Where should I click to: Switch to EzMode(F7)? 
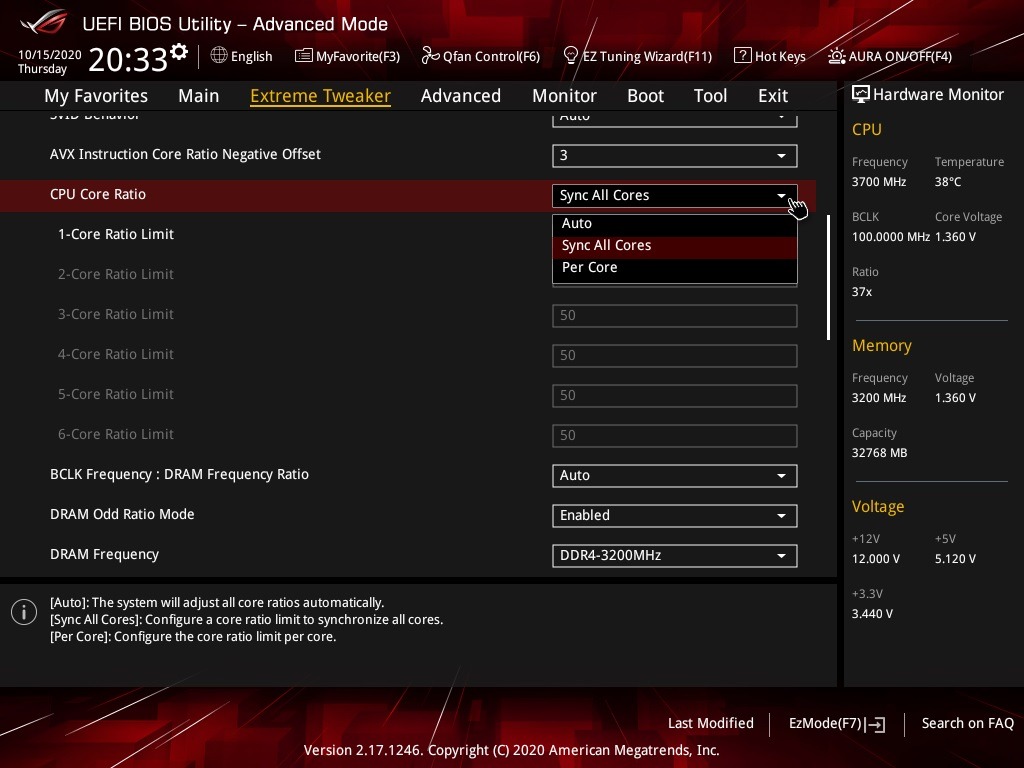coord(837,724)
